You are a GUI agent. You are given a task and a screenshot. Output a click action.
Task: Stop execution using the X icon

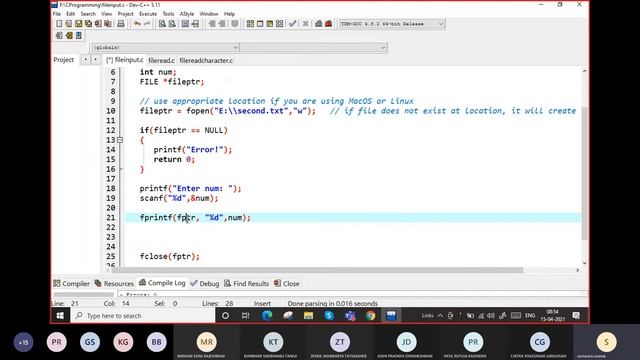pos(305,24)
